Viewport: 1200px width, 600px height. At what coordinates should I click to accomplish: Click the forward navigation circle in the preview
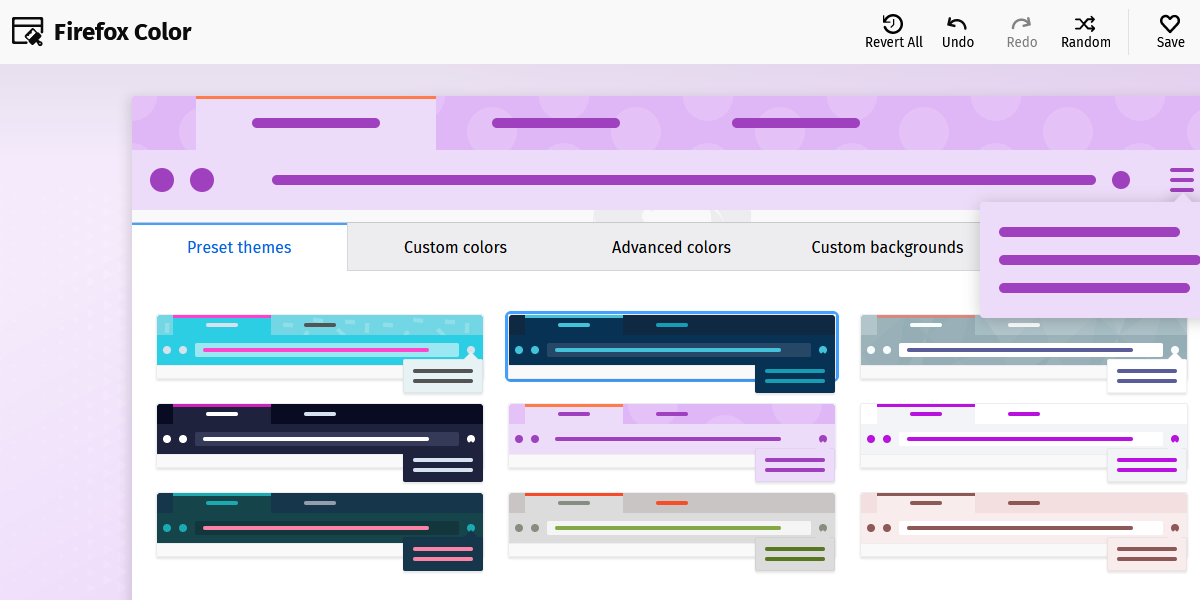(202, 180)
